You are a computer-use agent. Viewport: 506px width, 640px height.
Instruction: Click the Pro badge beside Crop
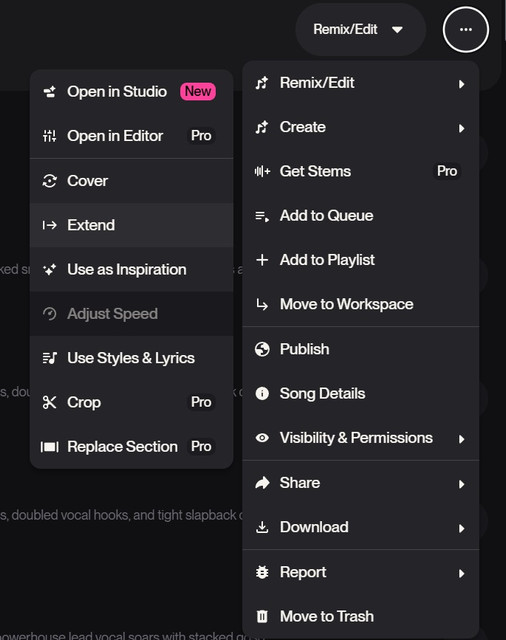pos(201,402)
